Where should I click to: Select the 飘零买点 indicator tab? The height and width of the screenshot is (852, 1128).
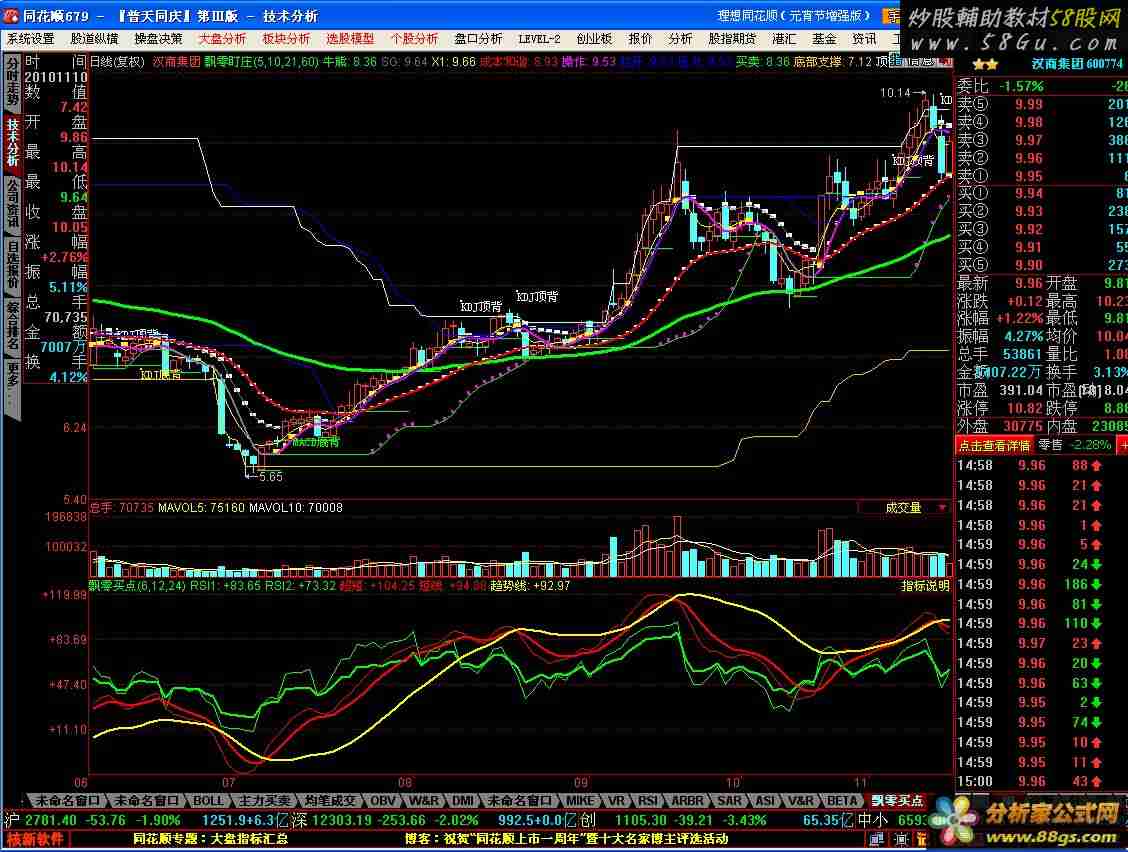click(896, 800)
